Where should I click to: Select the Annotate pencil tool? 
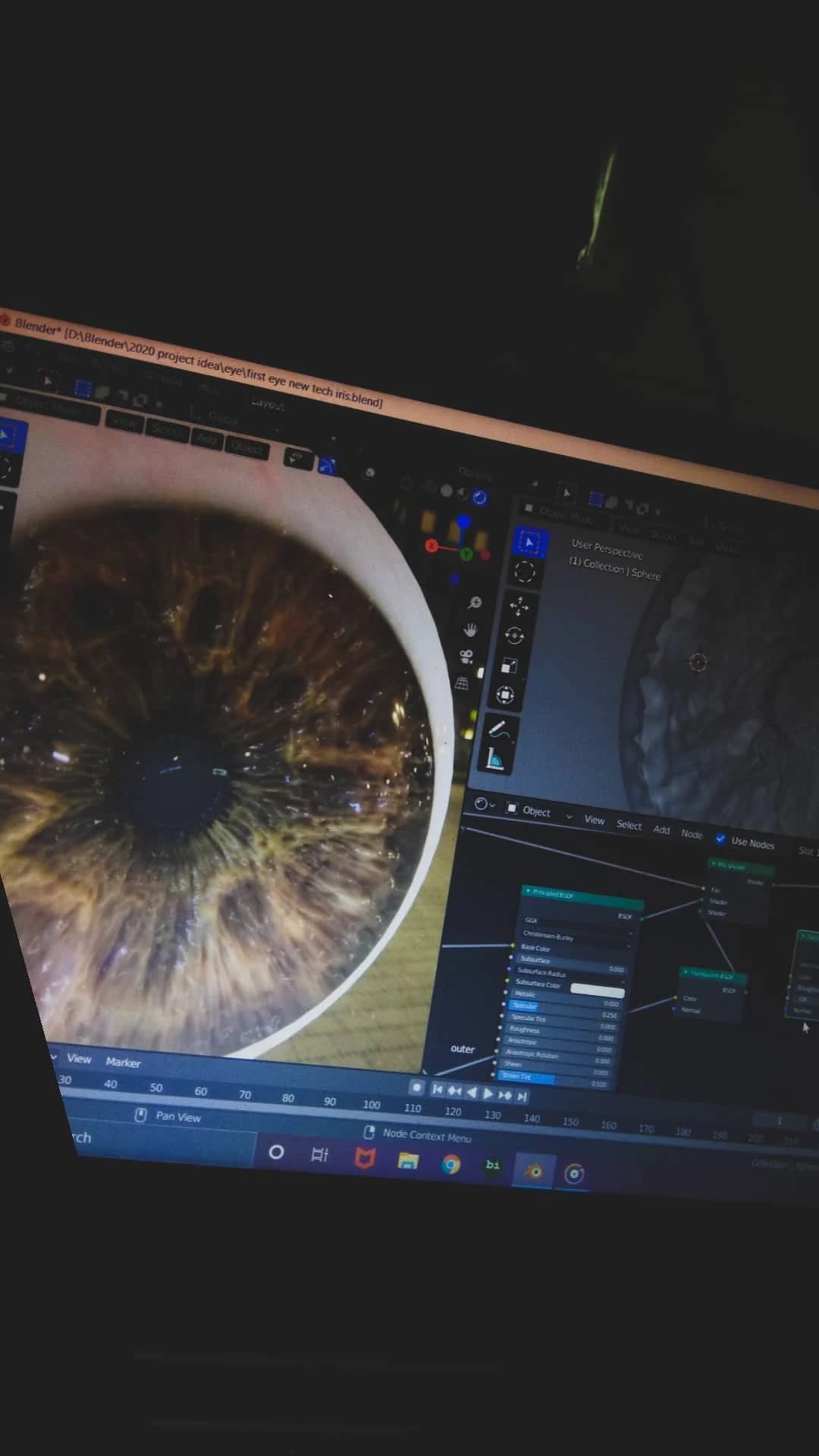(x=499, y=730)
